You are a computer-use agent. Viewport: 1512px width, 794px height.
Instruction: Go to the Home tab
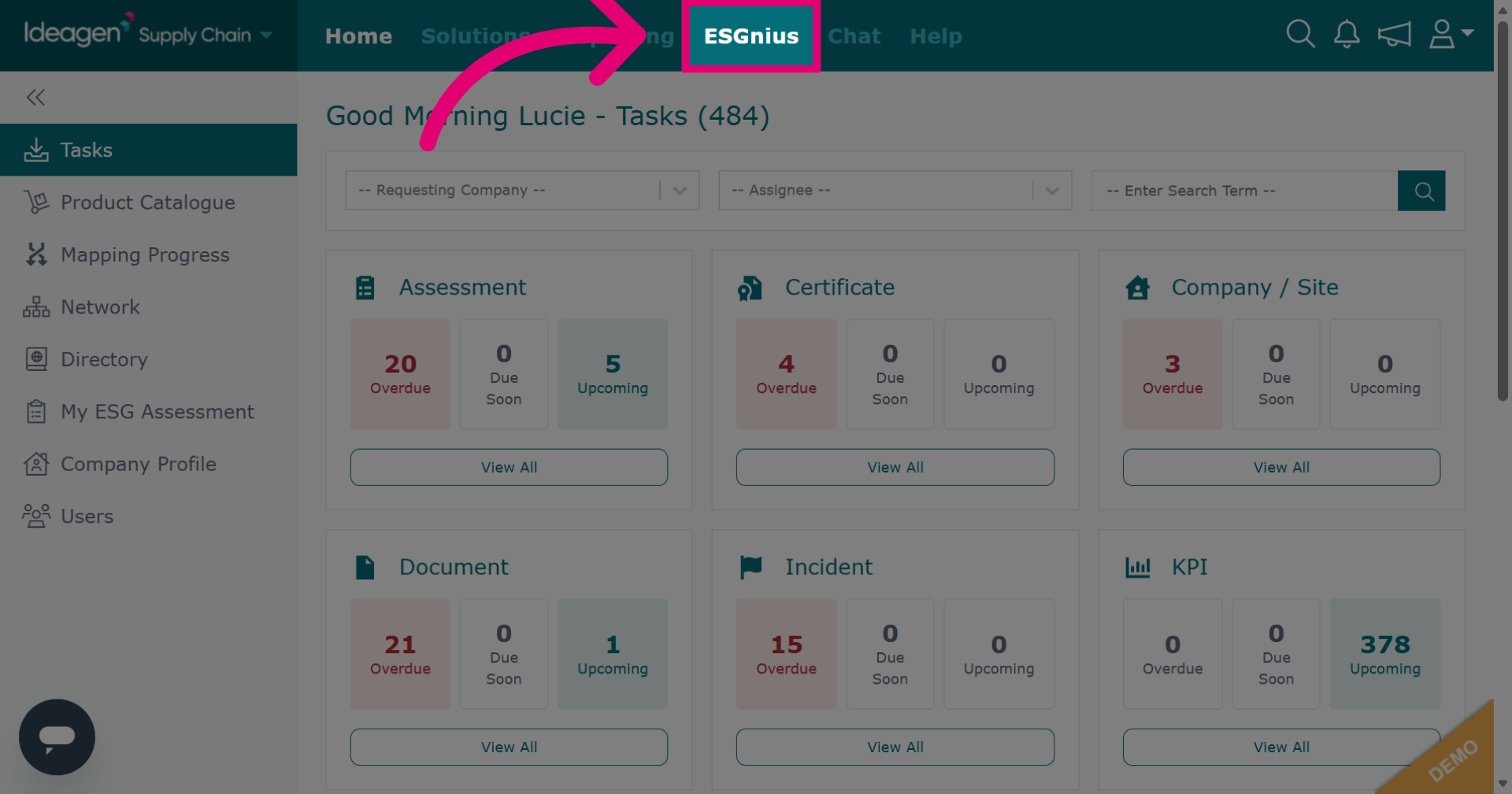click(358, 36)
